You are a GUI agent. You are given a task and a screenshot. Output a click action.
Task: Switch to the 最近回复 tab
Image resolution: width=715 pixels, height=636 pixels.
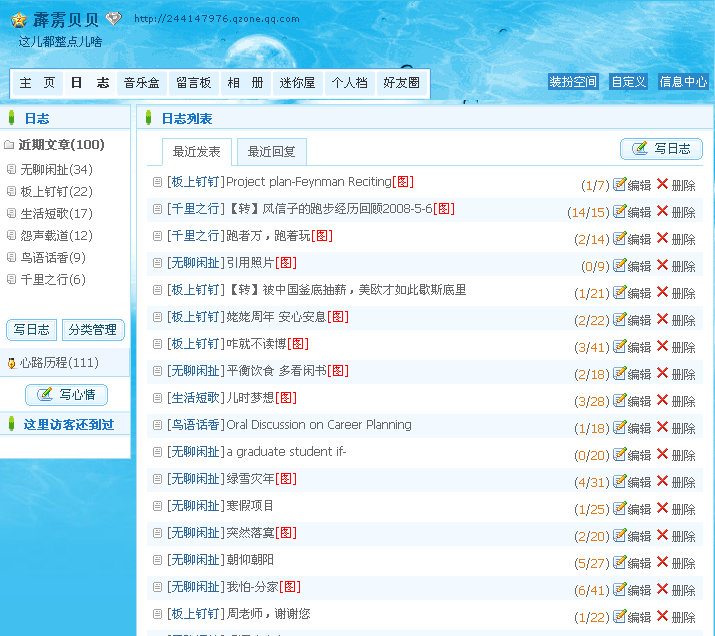[271, 152]
